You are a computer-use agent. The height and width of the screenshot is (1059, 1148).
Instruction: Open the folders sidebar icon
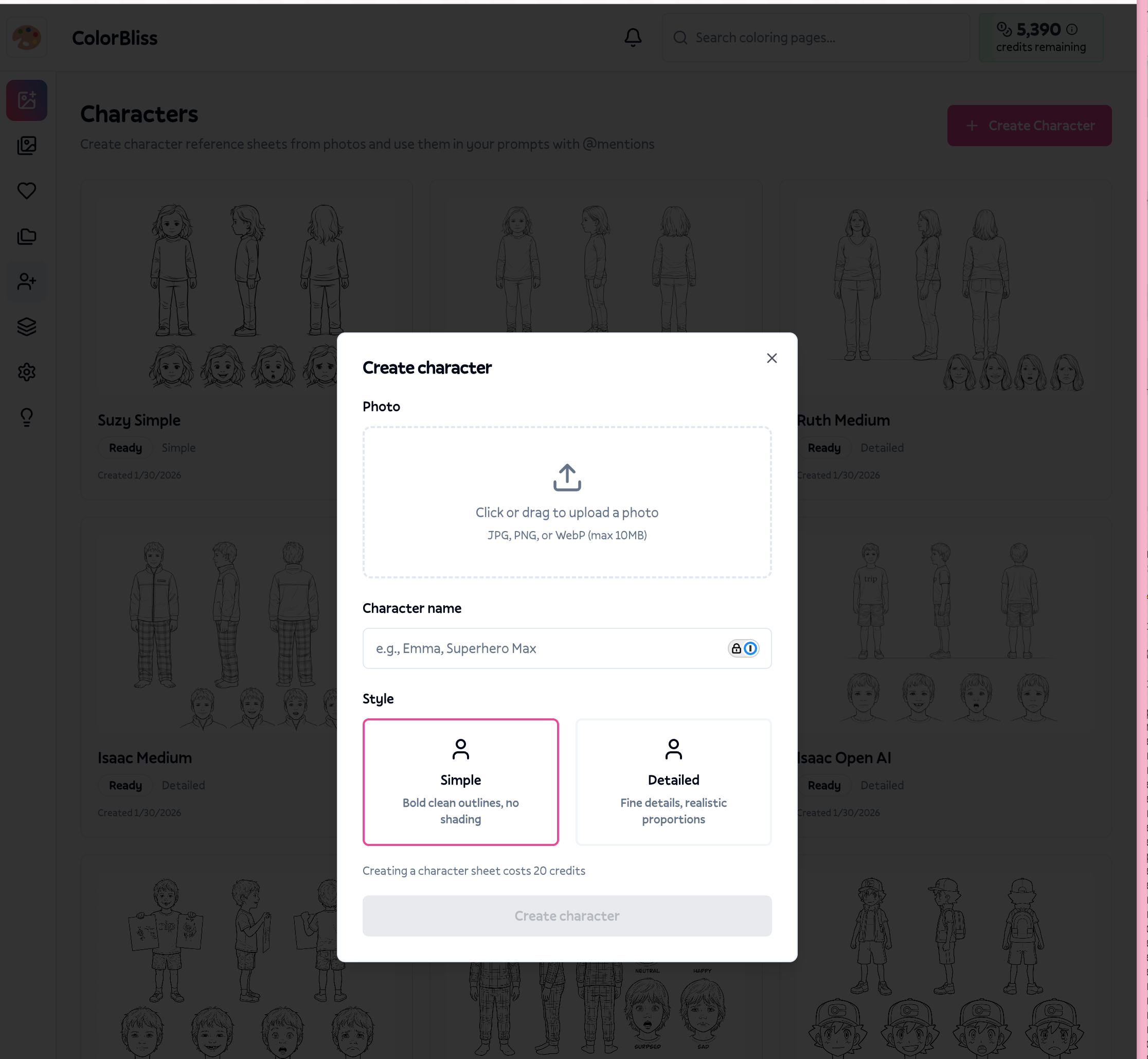[x=27, y=236]
